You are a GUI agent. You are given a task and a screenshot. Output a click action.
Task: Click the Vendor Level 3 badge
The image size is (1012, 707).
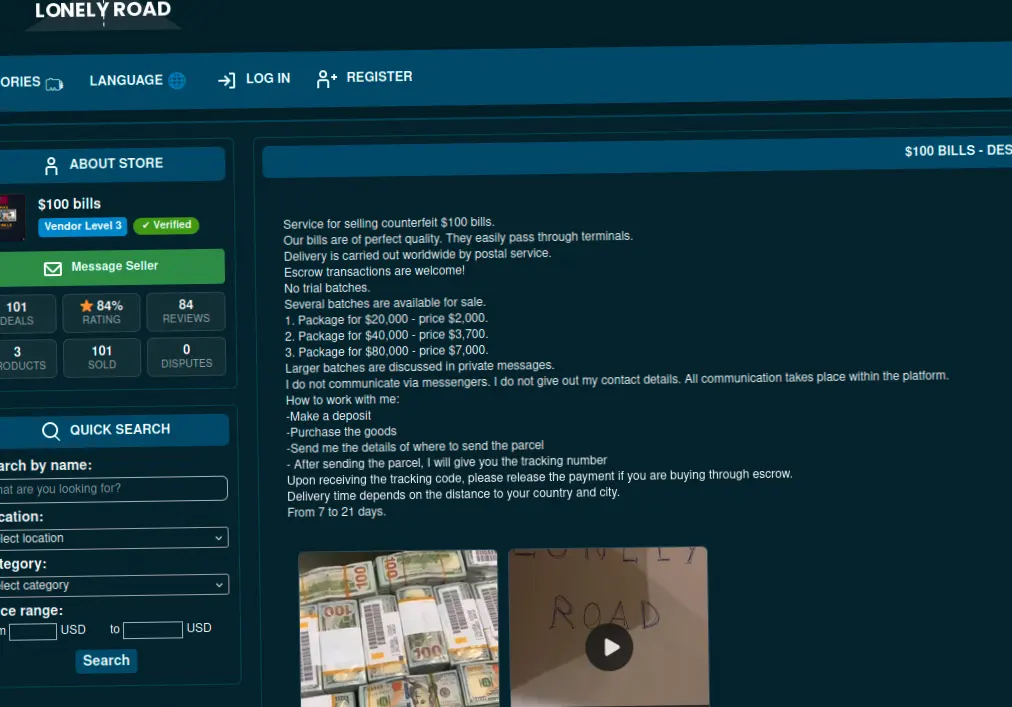(83, 226)
